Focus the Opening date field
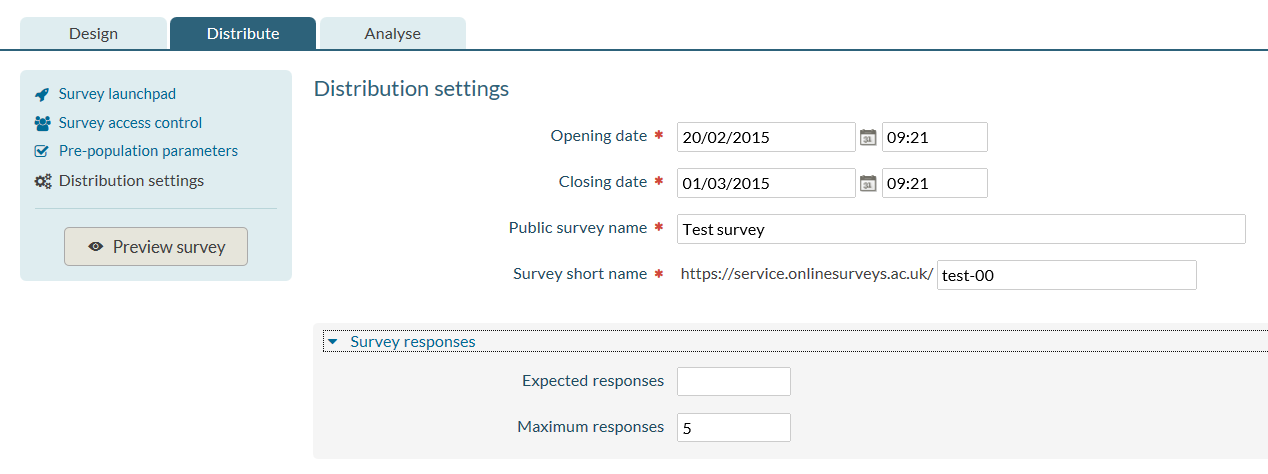1268x474 pixels. [766, 137]
